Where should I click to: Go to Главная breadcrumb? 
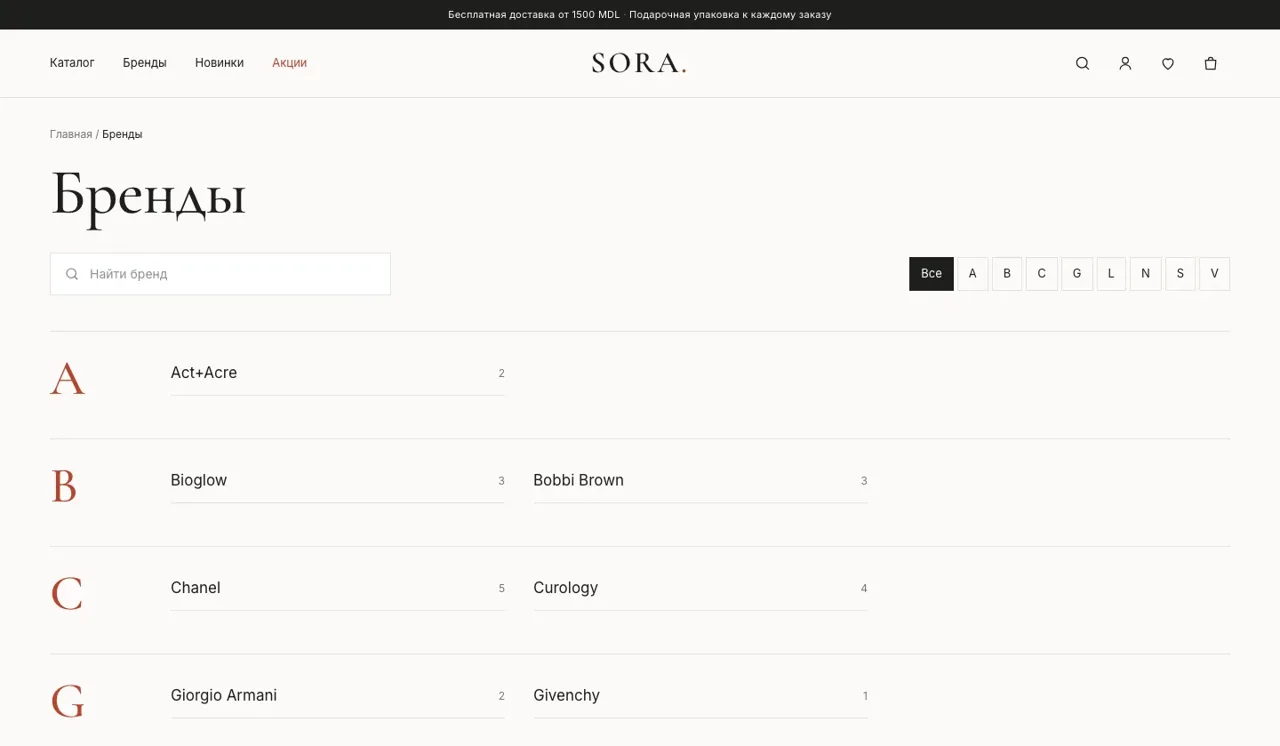(71, 134)
